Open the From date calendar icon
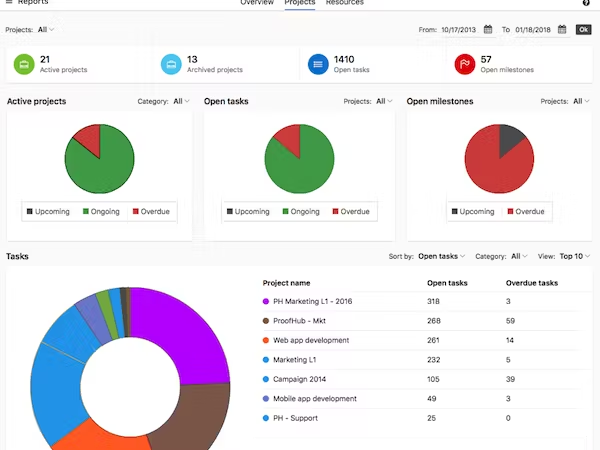This screenshot has height=450, width=600. (488, 29)
